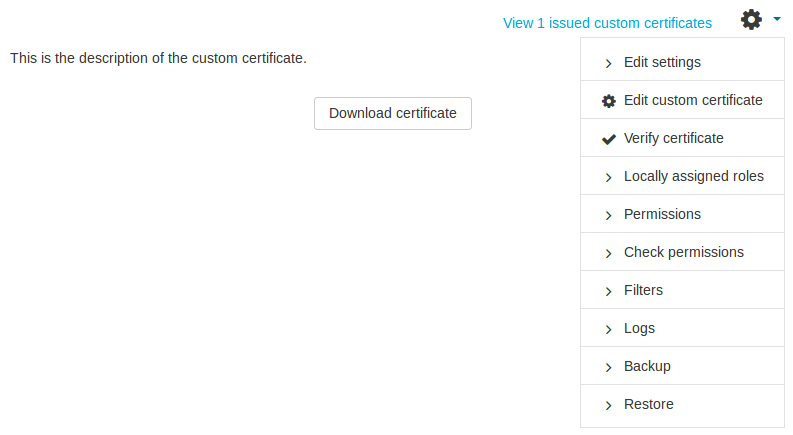
Task: Click the chevron beside Check permissions
Action: coord(609,253)
